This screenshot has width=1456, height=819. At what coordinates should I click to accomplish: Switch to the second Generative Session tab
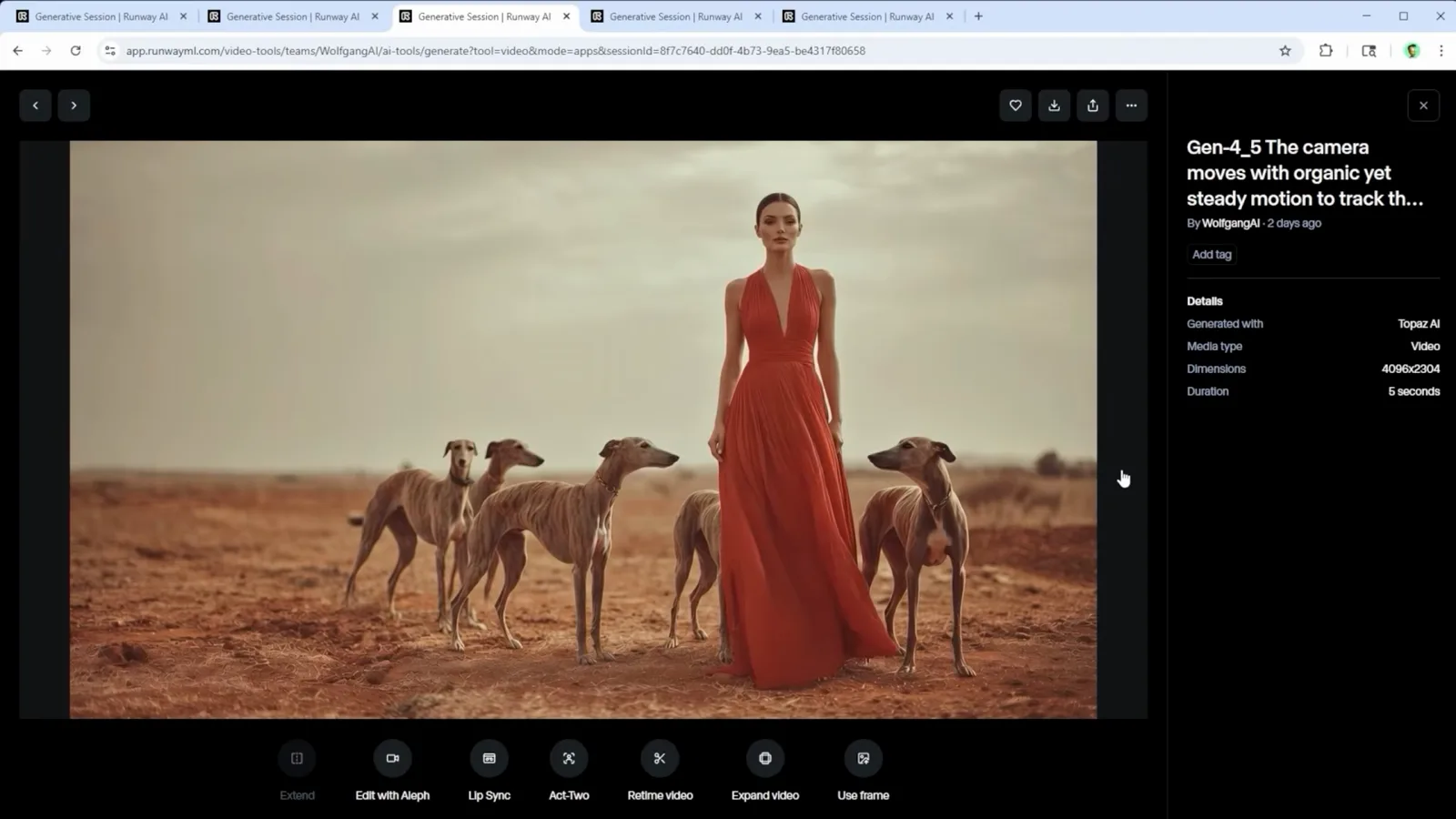click(x=292, y=16)
